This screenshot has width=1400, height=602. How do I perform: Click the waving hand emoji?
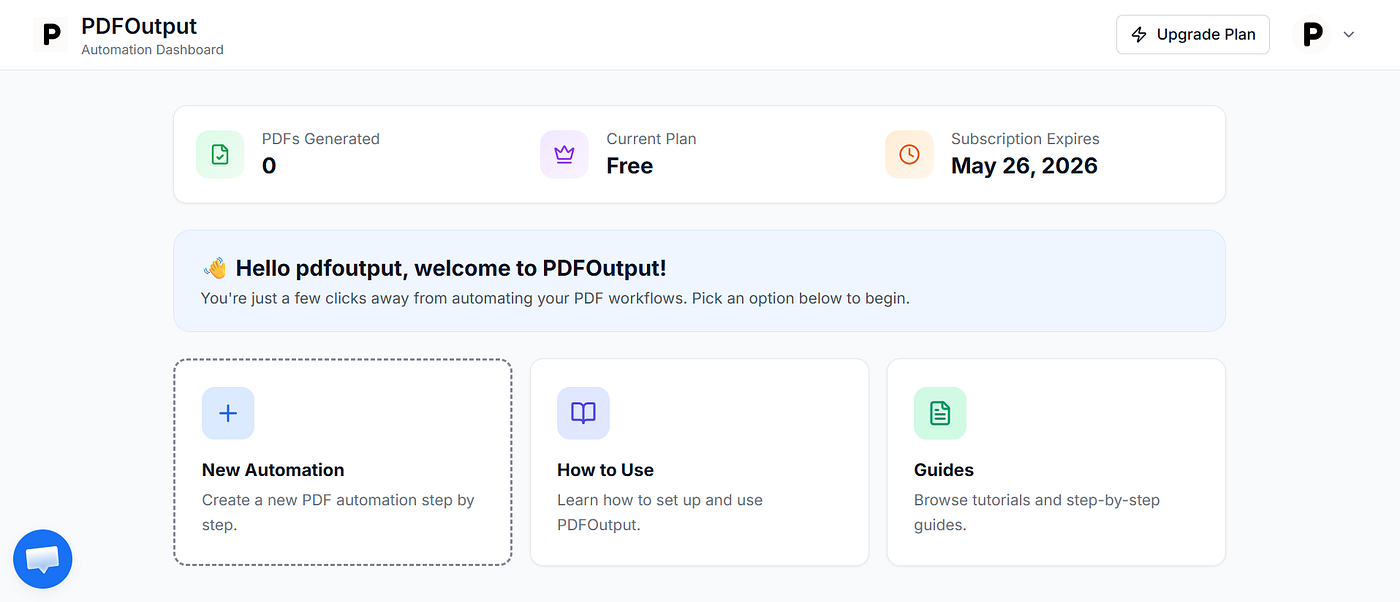215,268
